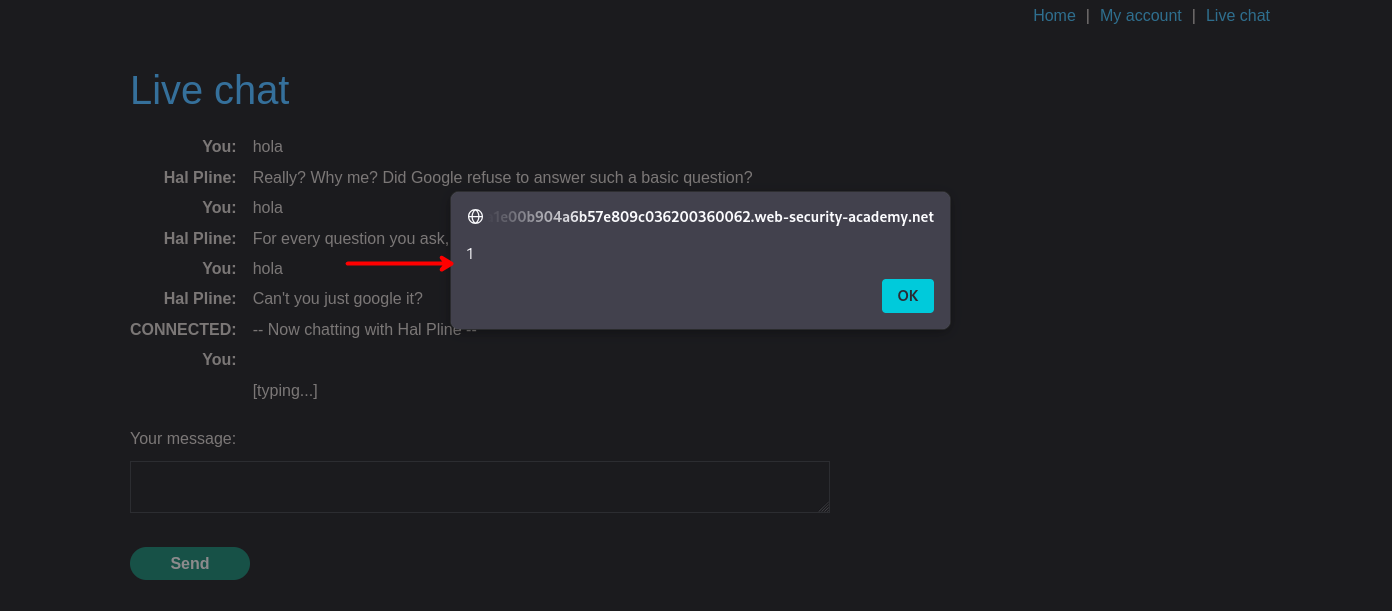Click the textarea resize handle corner

[823, 507]
